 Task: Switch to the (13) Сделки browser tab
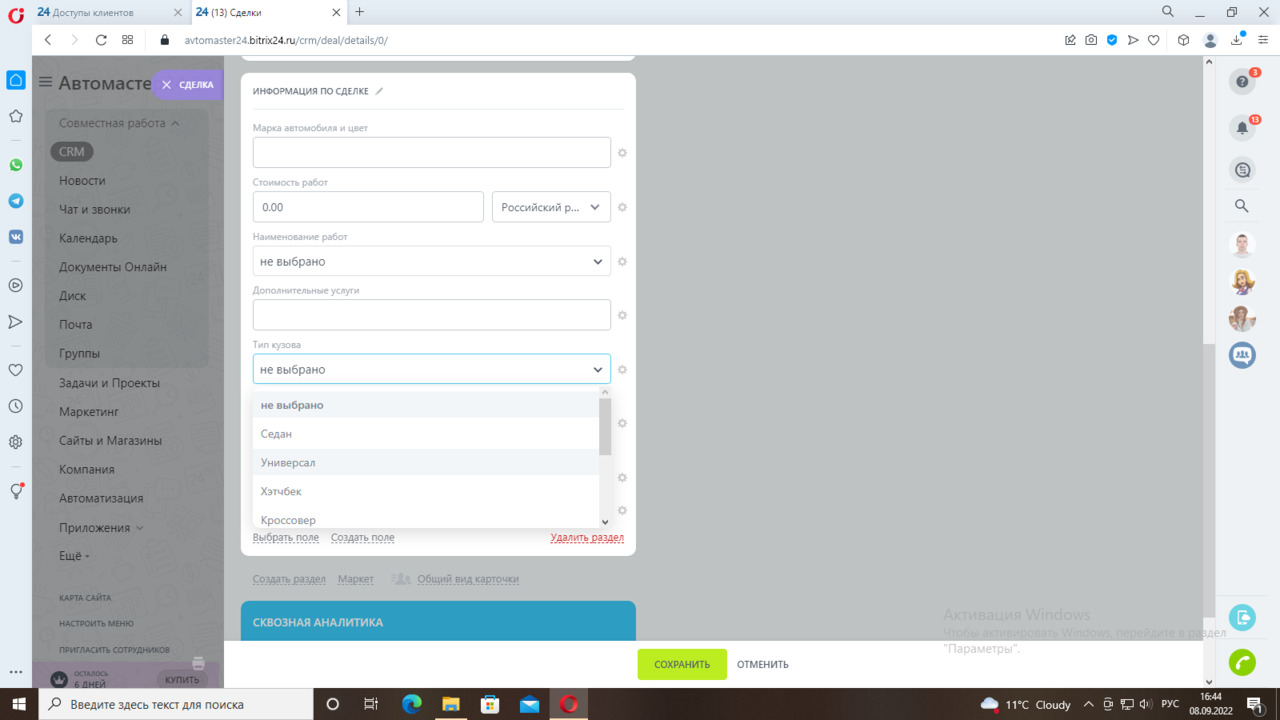pyautogui.click(x=267, y=12)
